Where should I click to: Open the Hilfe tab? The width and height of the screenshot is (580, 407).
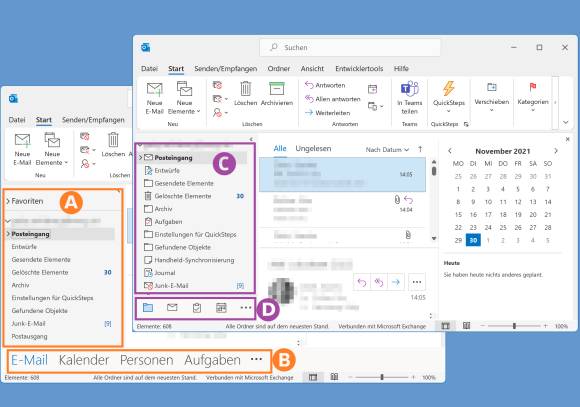tap(401, 68)
